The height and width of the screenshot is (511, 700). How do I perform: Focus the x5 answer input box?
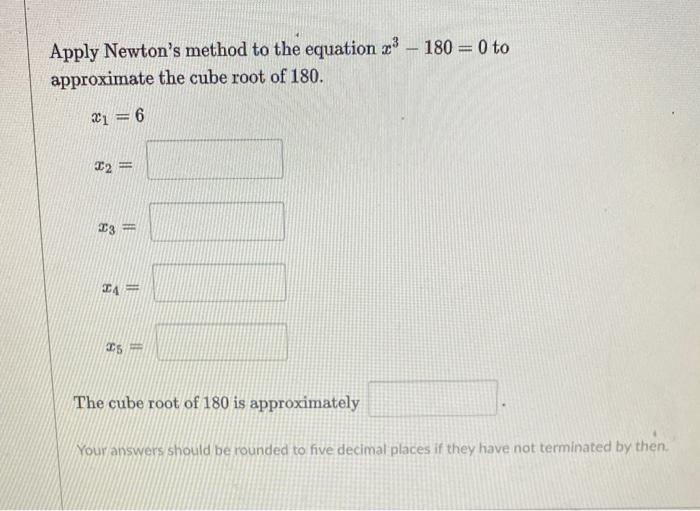click(221, 342)
